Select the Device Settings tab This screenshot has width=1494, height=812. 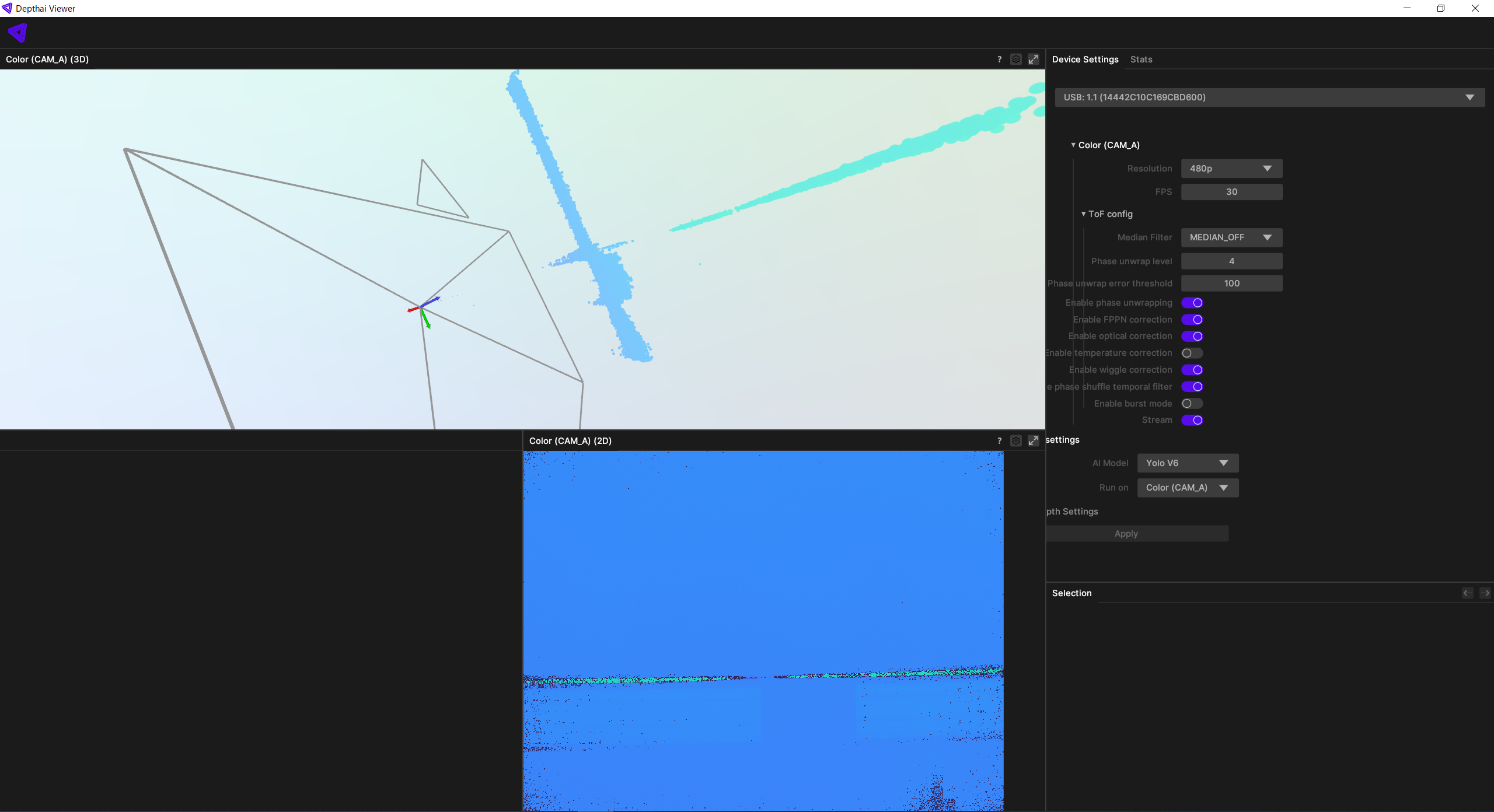coord(1085,60)
